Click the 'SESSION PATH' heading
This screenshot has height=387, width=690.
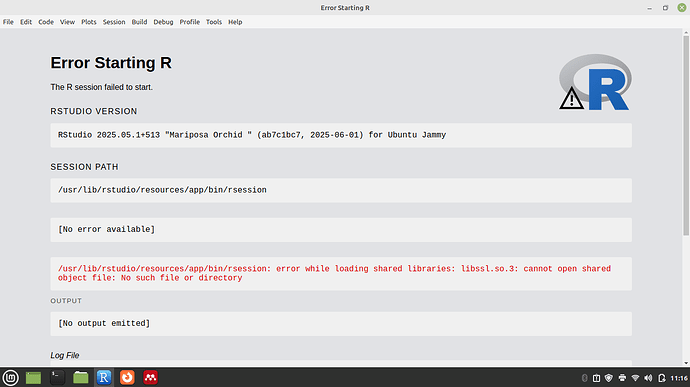[84, 167]
